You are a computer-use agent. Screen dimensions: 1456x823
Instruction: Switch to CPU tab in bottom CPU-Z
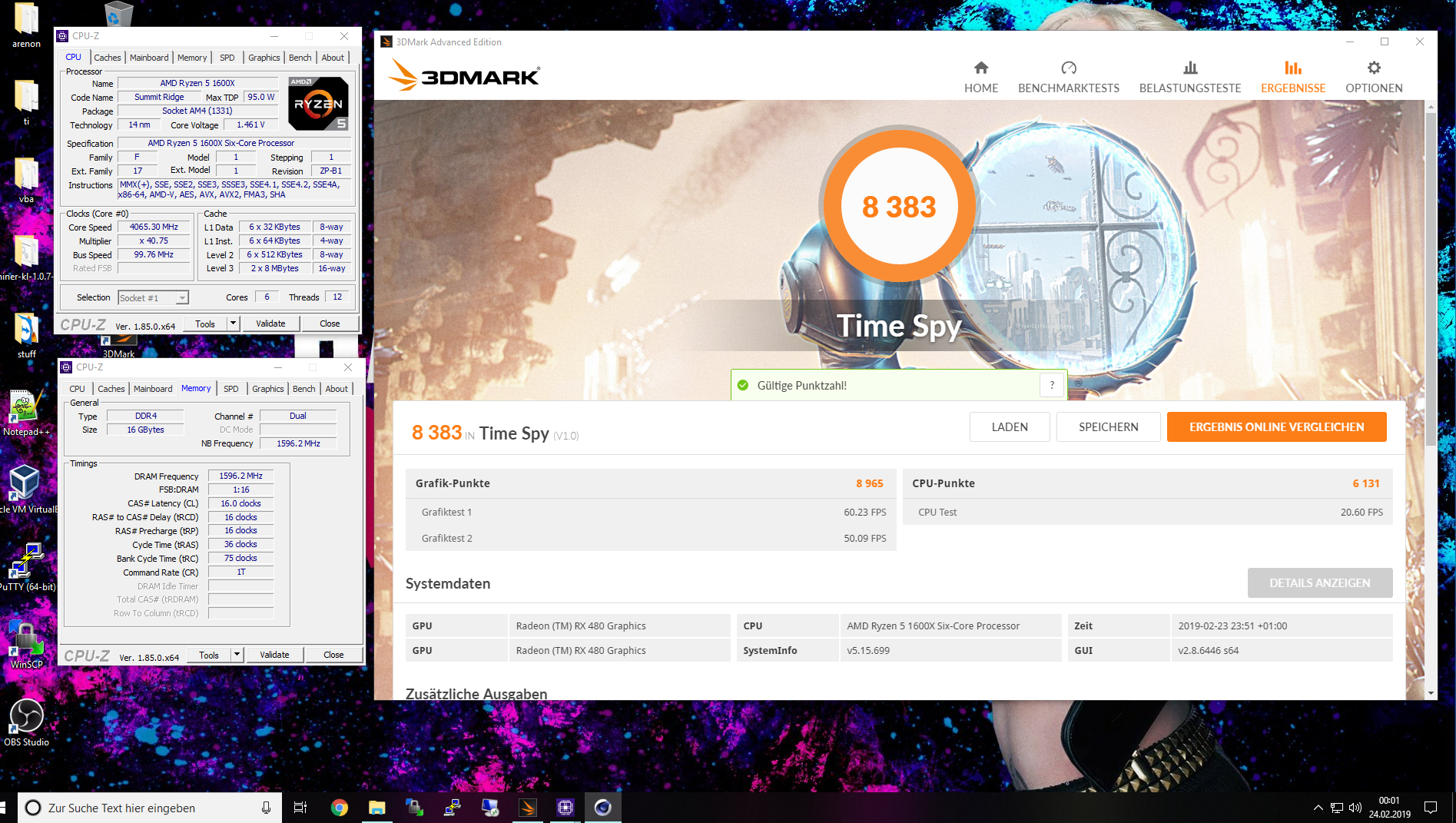click(x=77, y=389)
